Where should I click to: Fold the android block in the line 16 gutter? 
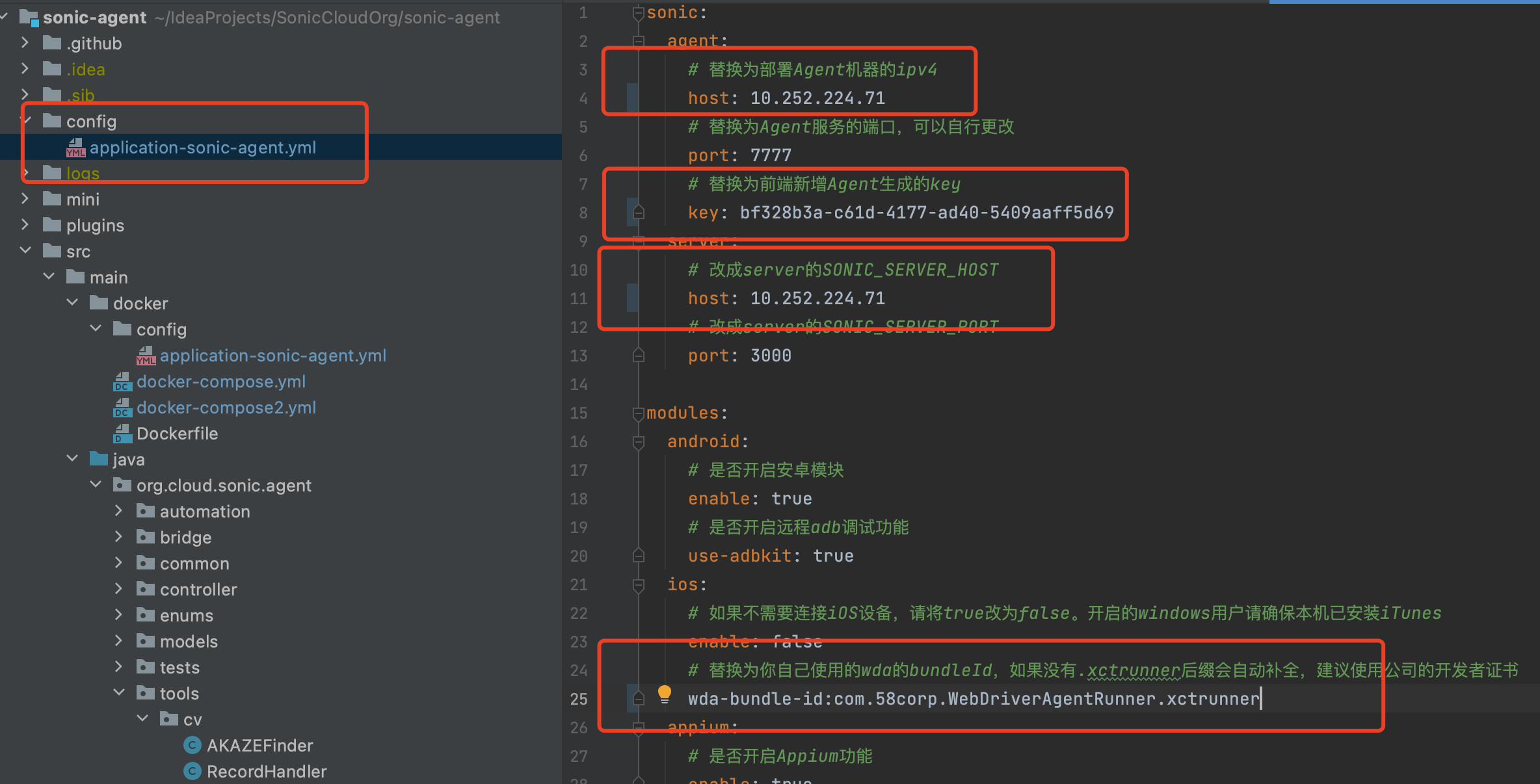coord(639,442)
